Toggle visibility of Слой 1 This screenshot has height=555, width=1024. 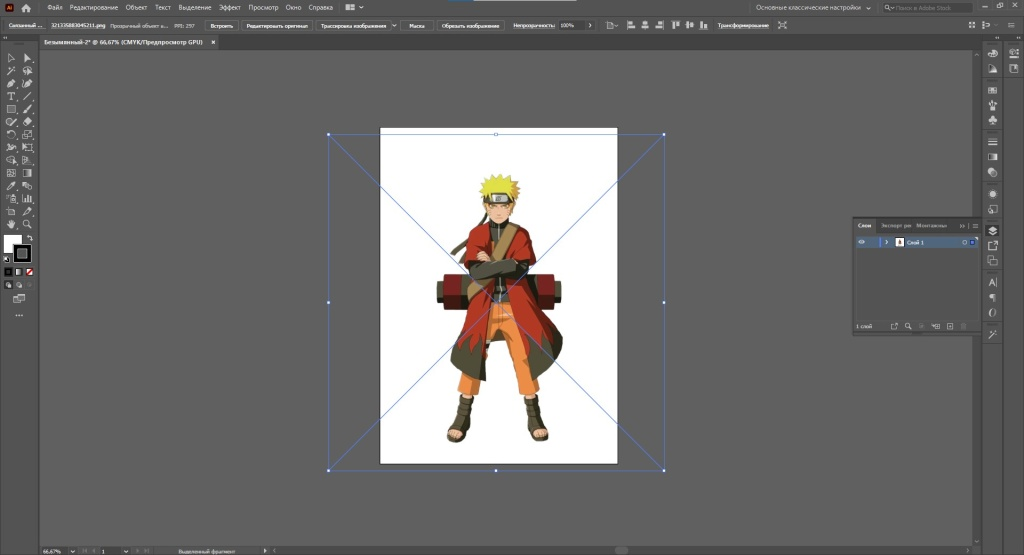(x=861, y=242)
